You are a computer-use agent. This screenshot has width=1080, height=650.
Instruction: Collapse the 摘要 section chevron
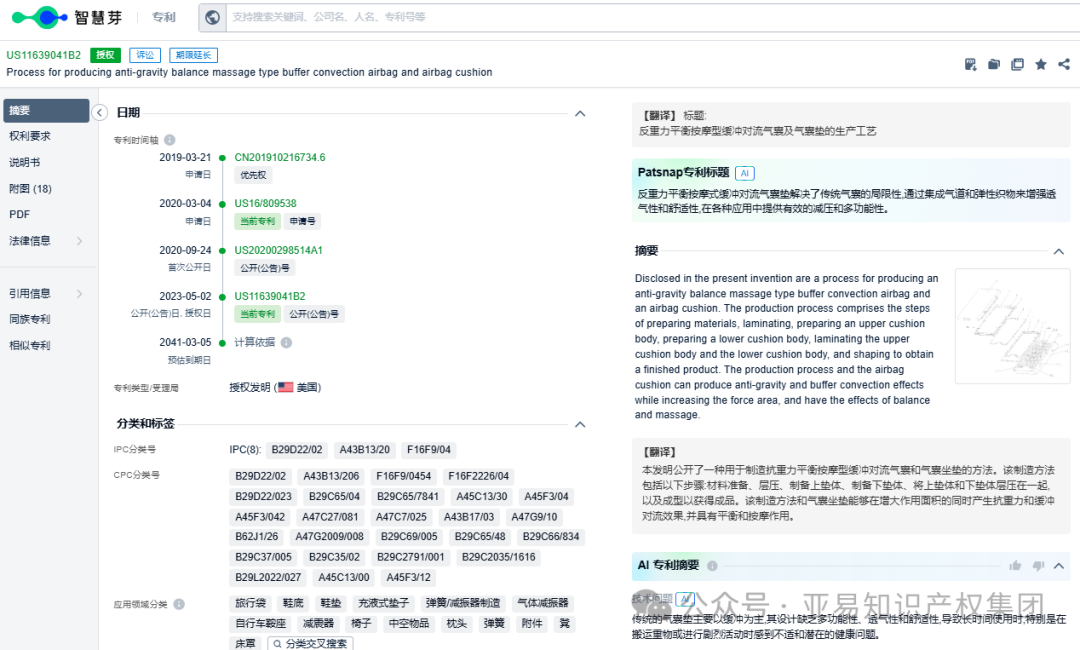[1059, 251]
